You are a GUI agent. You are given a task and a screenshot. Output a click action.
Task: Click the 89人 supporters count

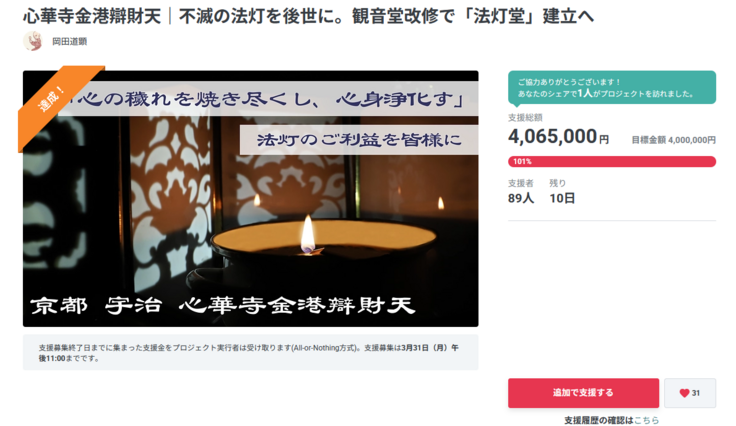pos(521,198)
